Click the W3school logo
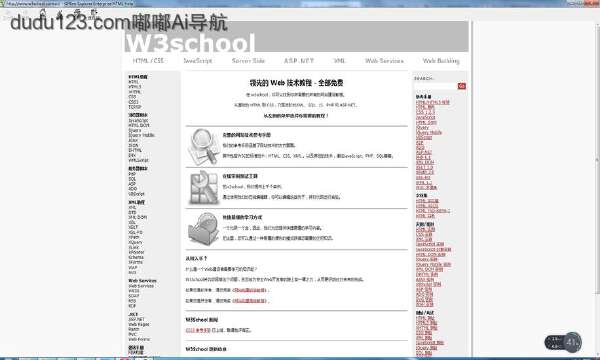 190,43
